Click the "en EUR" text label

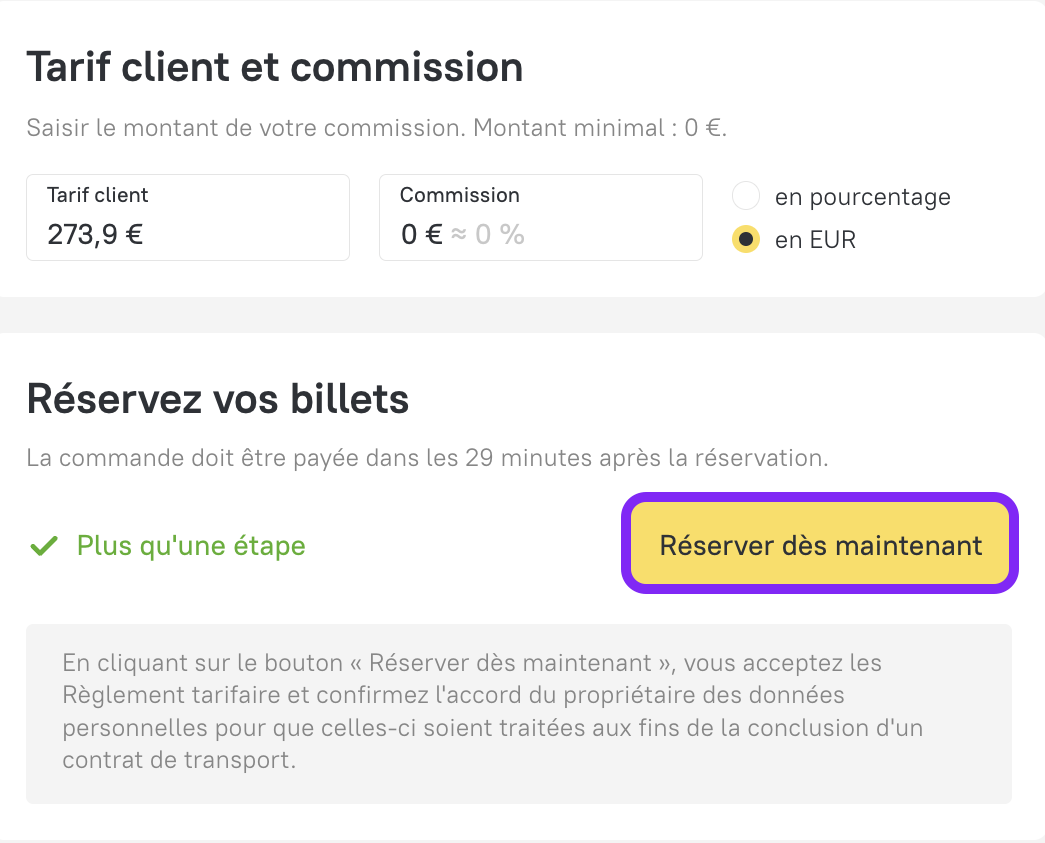[x=815, y=240]
